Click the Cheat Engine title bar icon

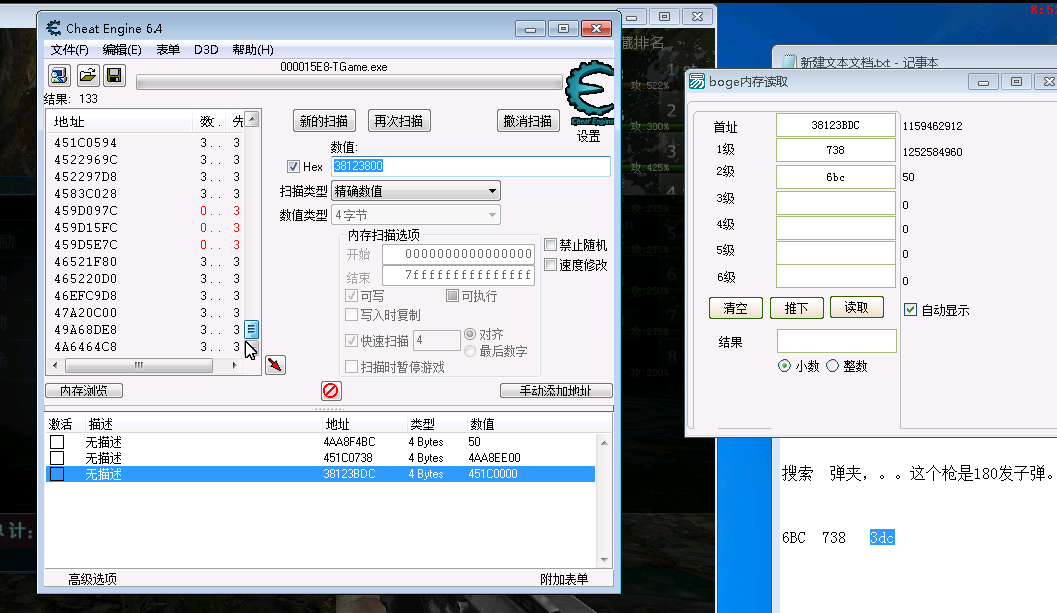click(x=53, y=28)
